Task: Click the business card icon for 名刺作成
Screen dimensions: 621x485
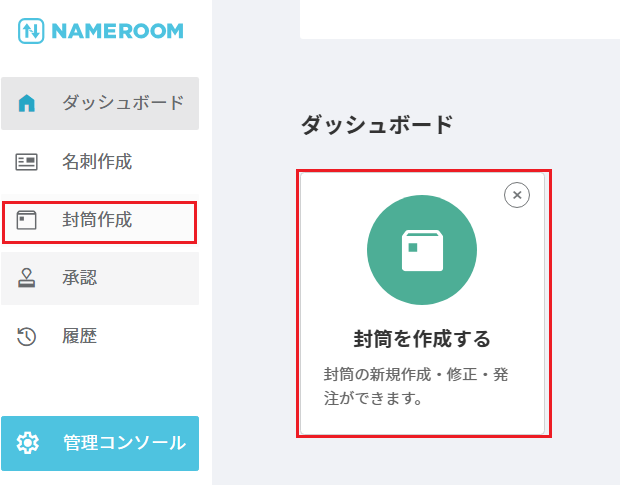Action: pos(27,162)
